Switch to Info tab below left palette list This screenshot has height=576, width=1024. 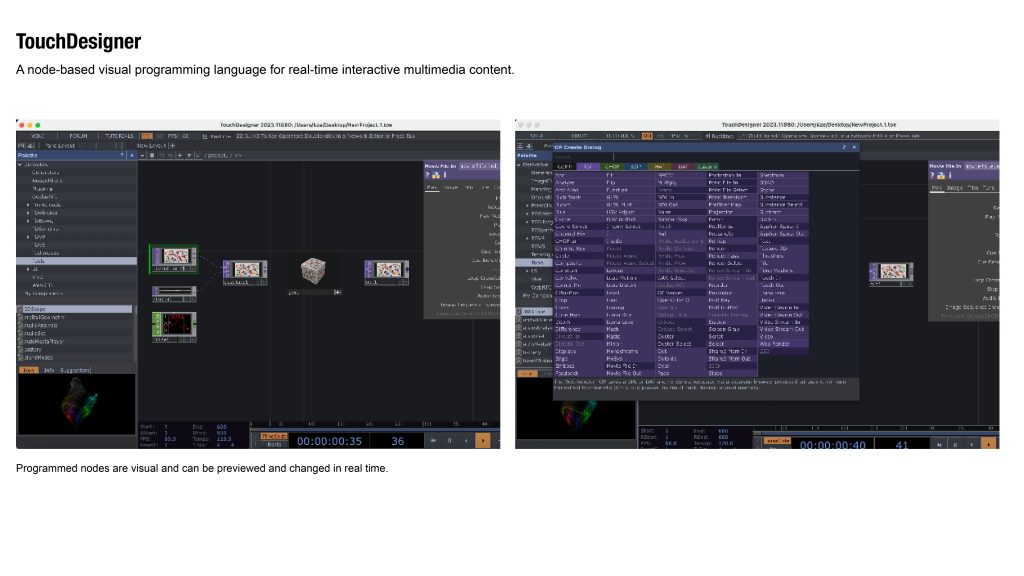pyautogui.click(x=49, y=370)
